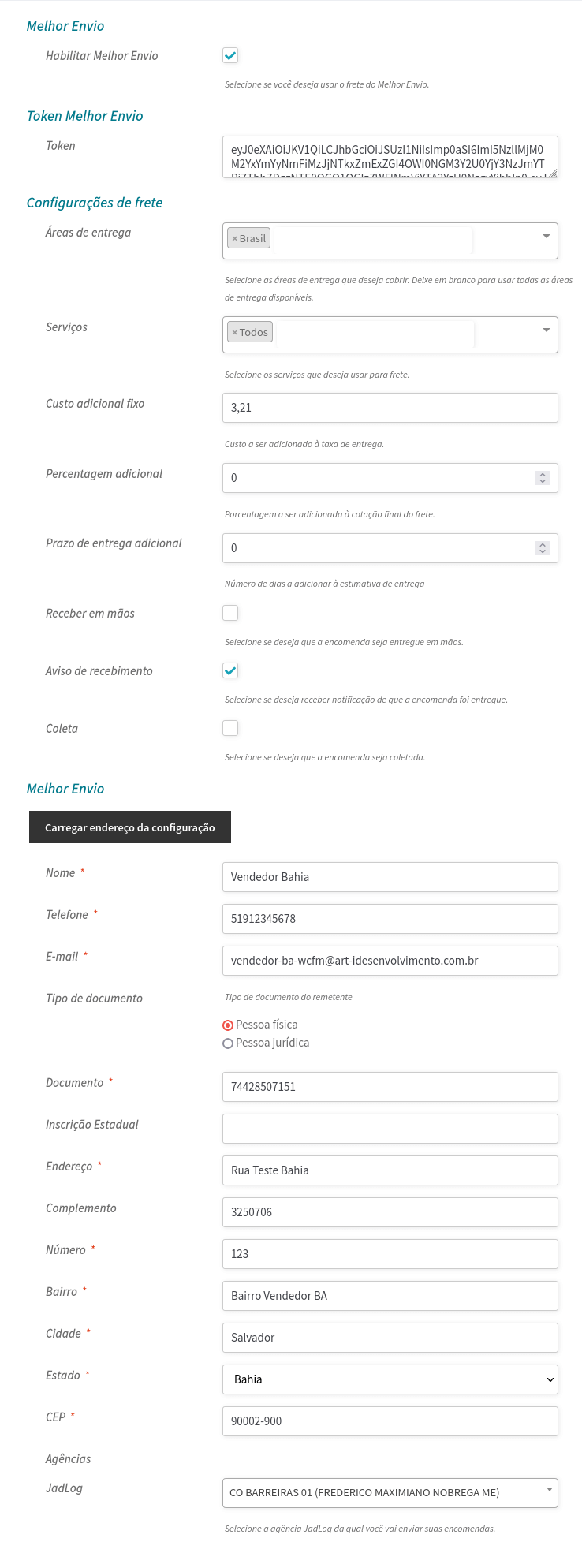This screenshot has height=1568, width=582.
Task: Disable the Aviso de recebimento checkbox
Action: 230,671
